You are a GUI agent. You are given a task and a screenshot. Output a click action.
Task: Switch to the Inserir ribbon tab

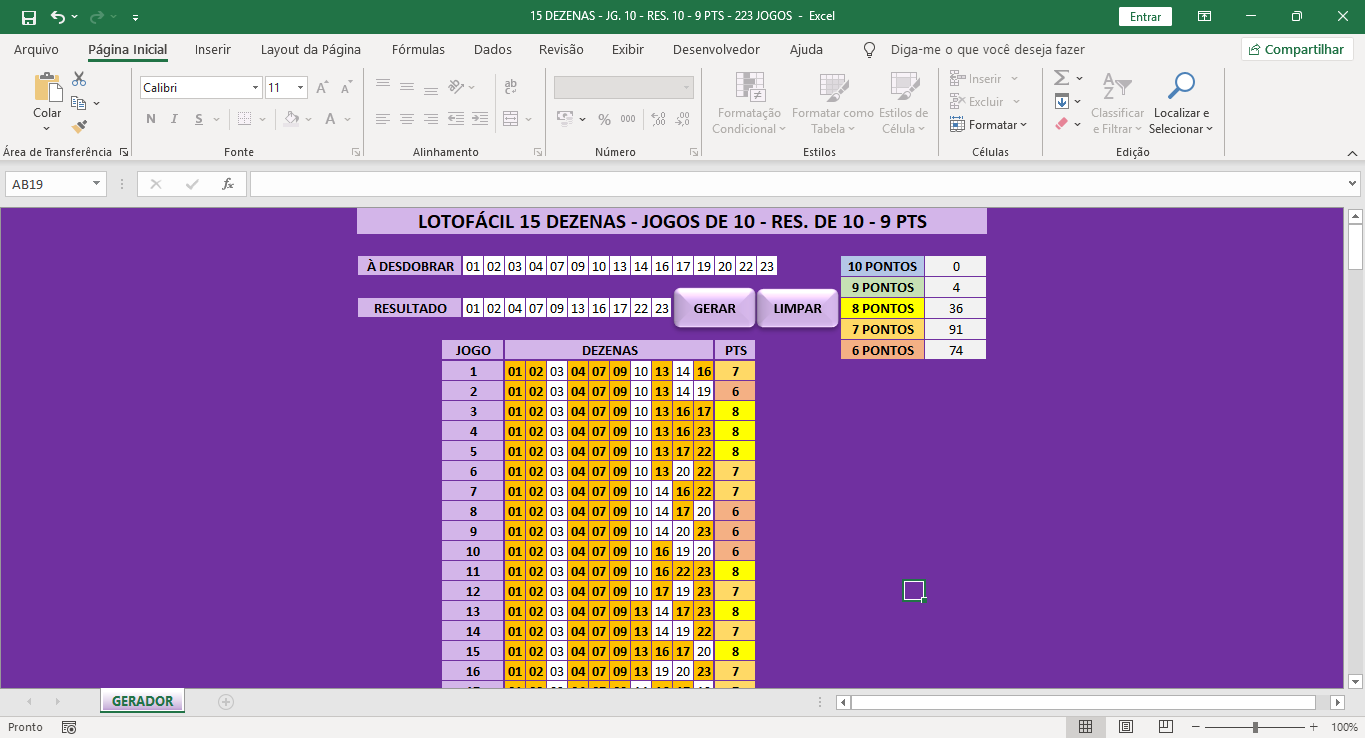(213, 49)
